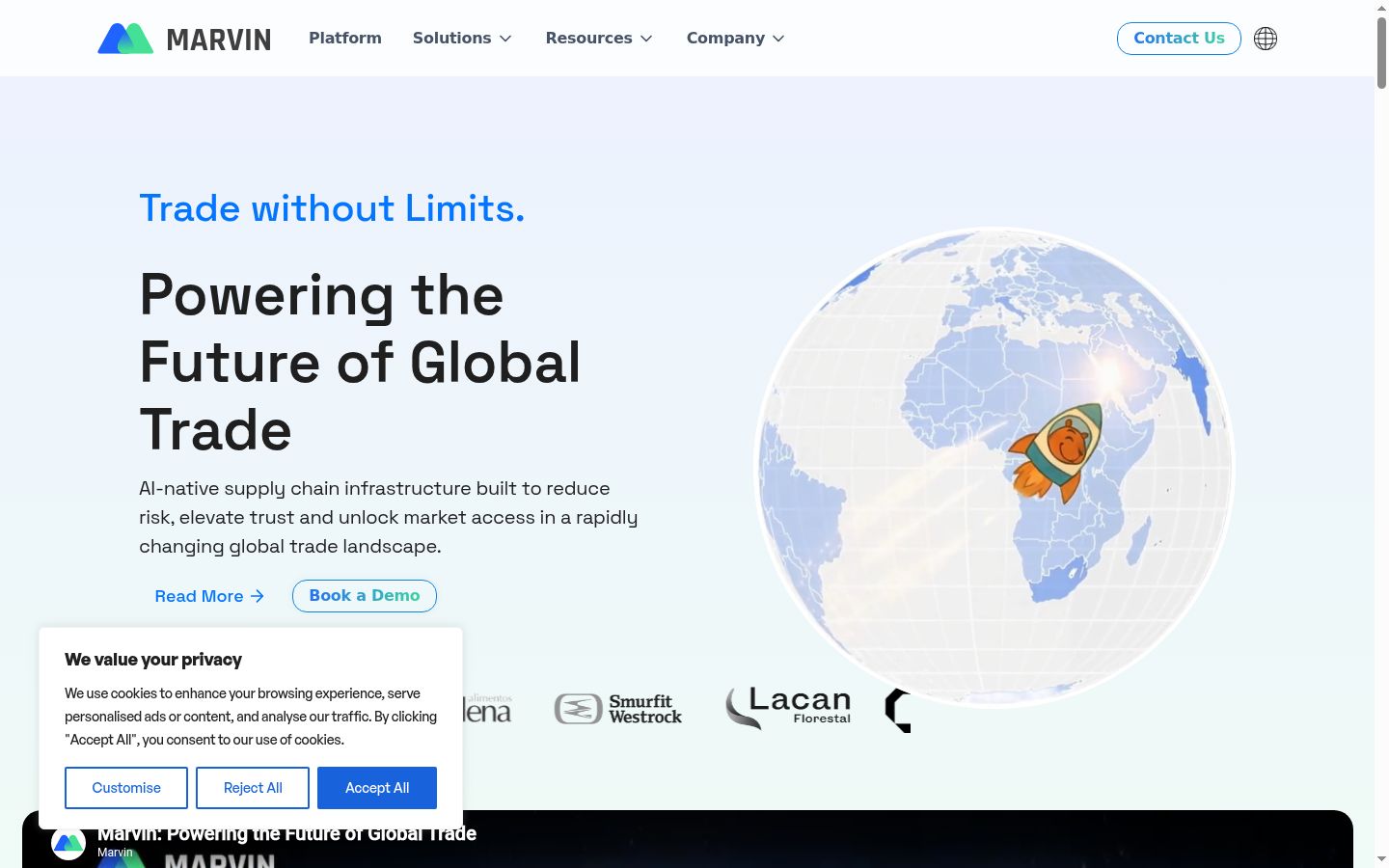Expand the Solutions dropdown chevron
Screen dimensions: 1389x868
coord(505,39)
